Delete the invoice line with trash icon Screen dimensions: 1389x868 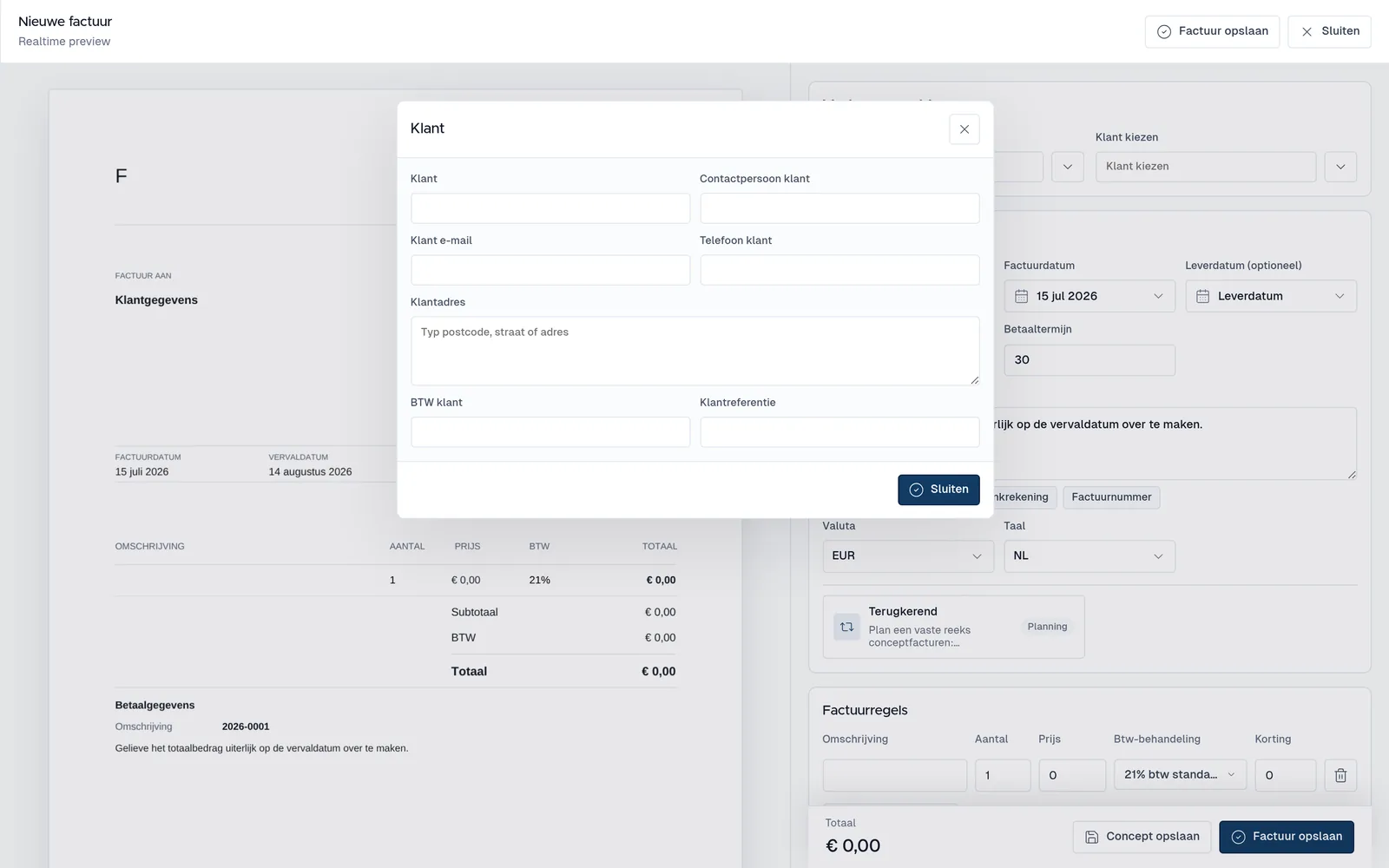(x=1340, y=775)
